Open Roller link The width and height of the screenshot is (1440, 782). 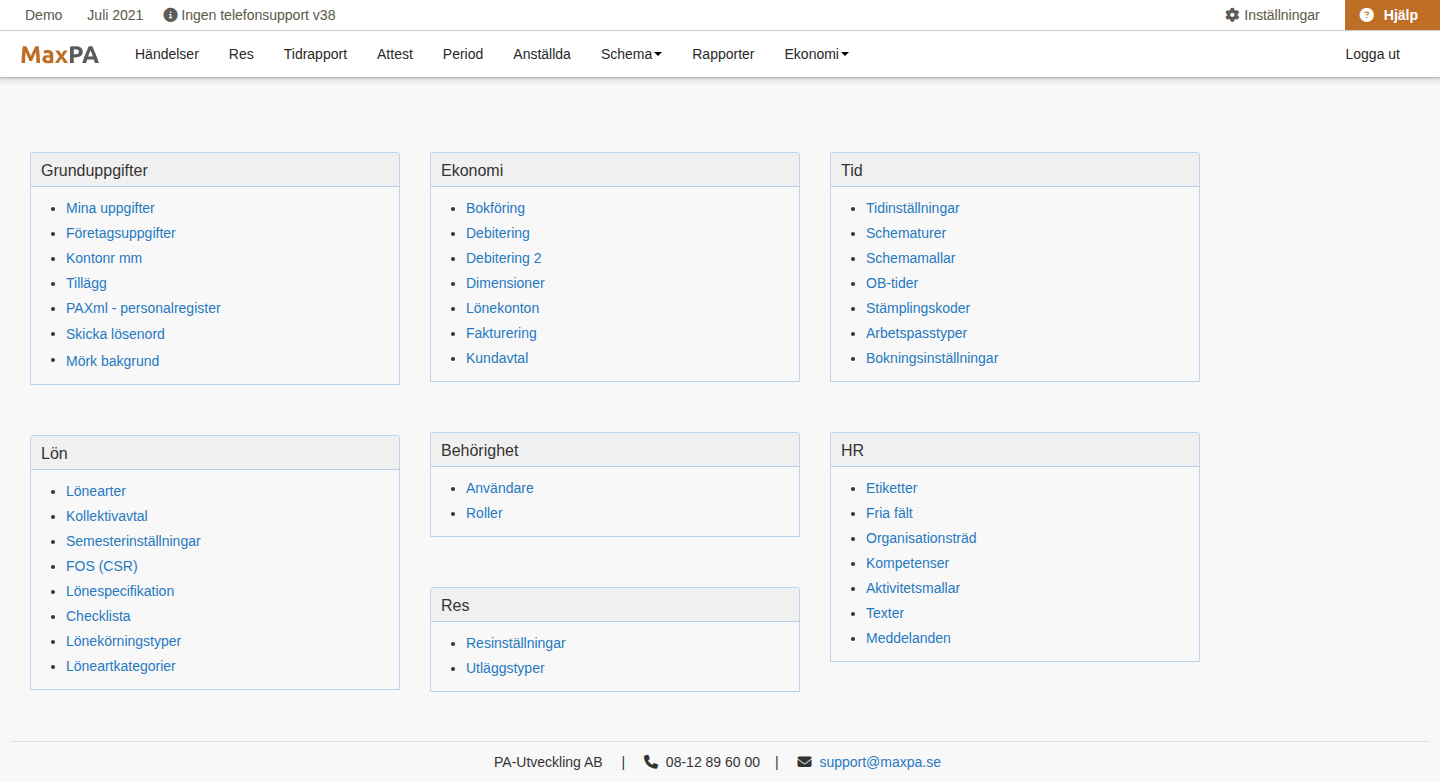[484, 513]
